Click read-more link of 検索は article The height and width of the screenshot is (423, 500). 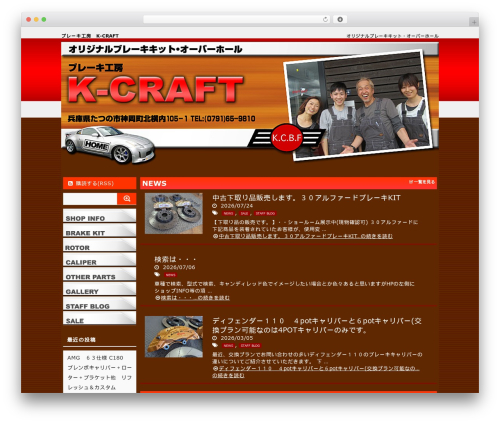192,298
